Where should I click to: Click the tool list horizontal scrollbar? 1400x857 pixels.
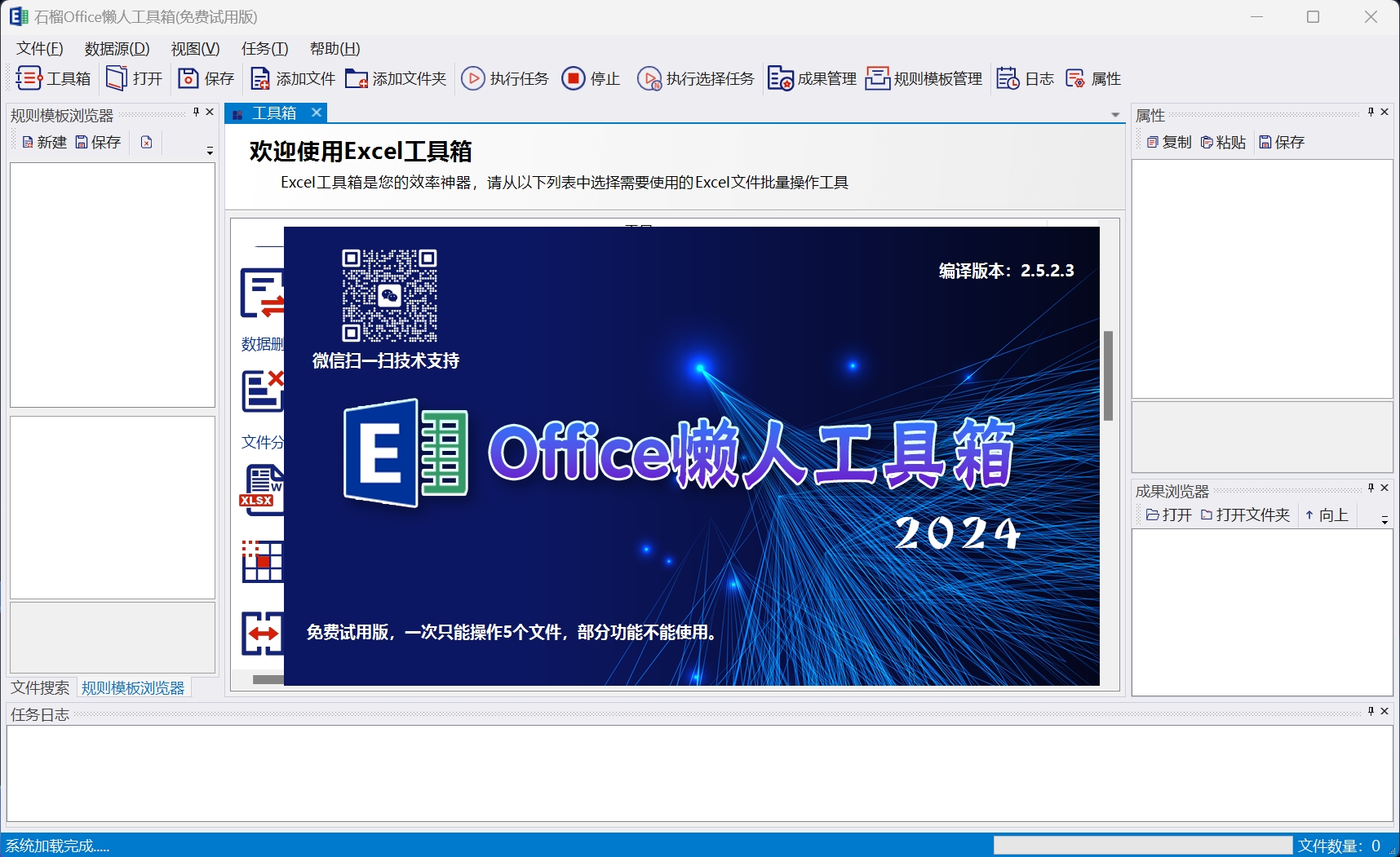click(268, 679)
